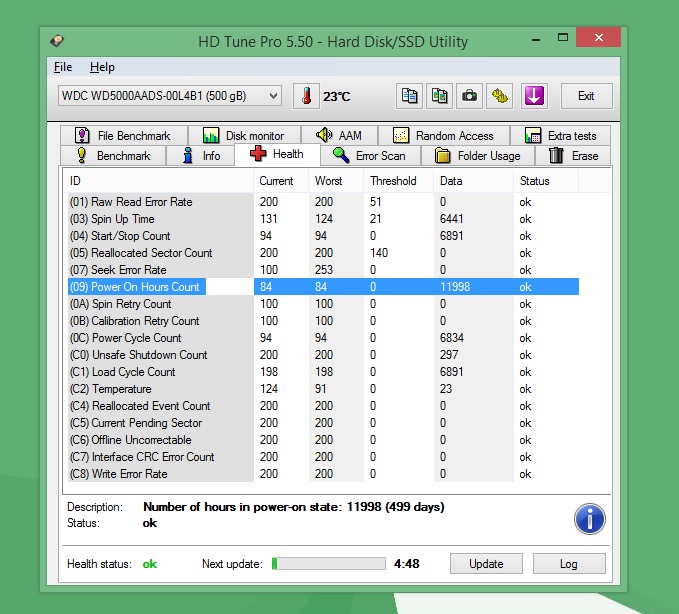Select the (C7) Interface CRC Error Count row
679x614 pixels.
[x=323, y=456]
